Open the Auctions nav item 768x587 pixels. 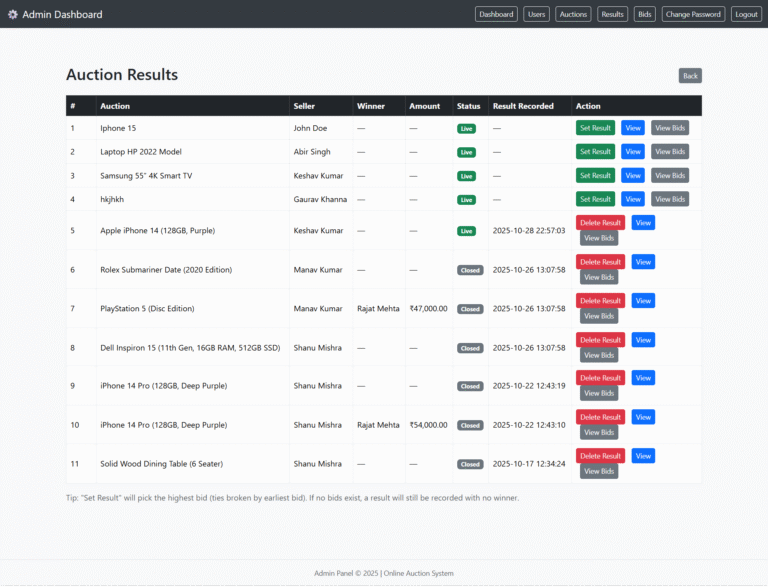573,14
